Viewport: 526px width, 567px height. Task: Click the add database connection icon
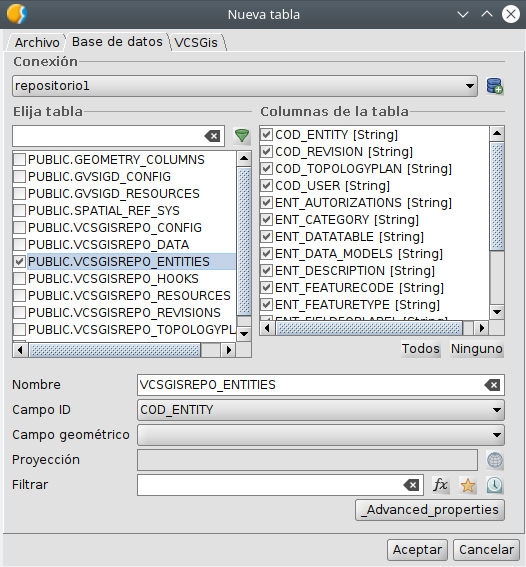click(494, 86)
